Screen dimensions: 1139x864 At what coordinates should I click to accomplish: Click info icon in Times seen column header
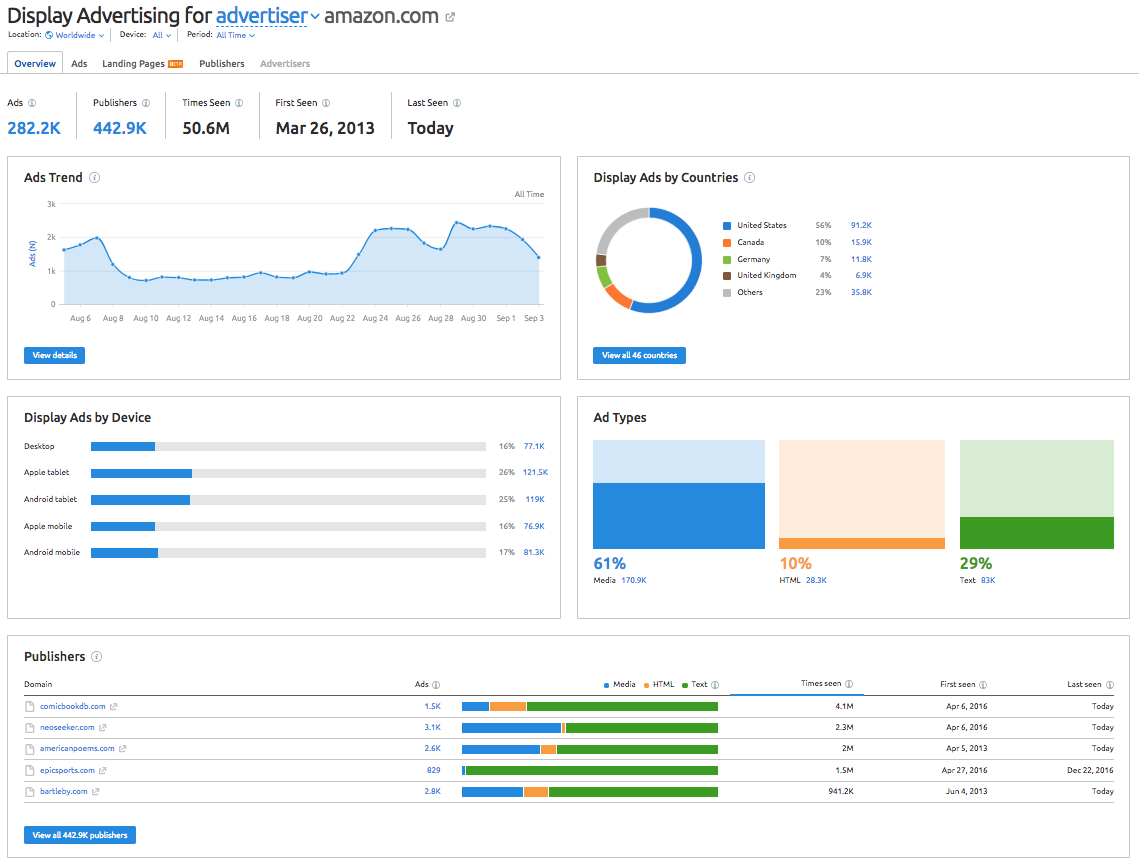[849, 684]
